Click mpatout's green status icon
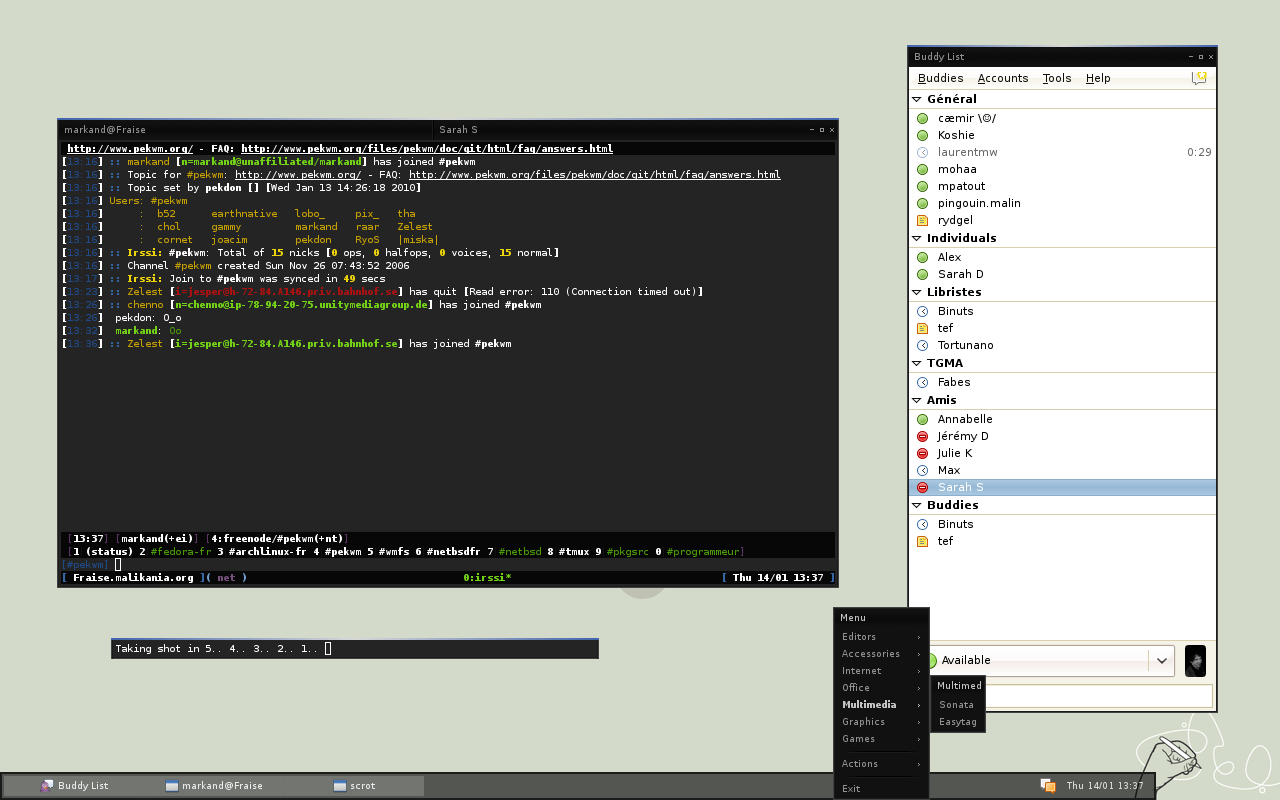The width and height of the screenshot is (1280, 800). click(x=922, y=186)
